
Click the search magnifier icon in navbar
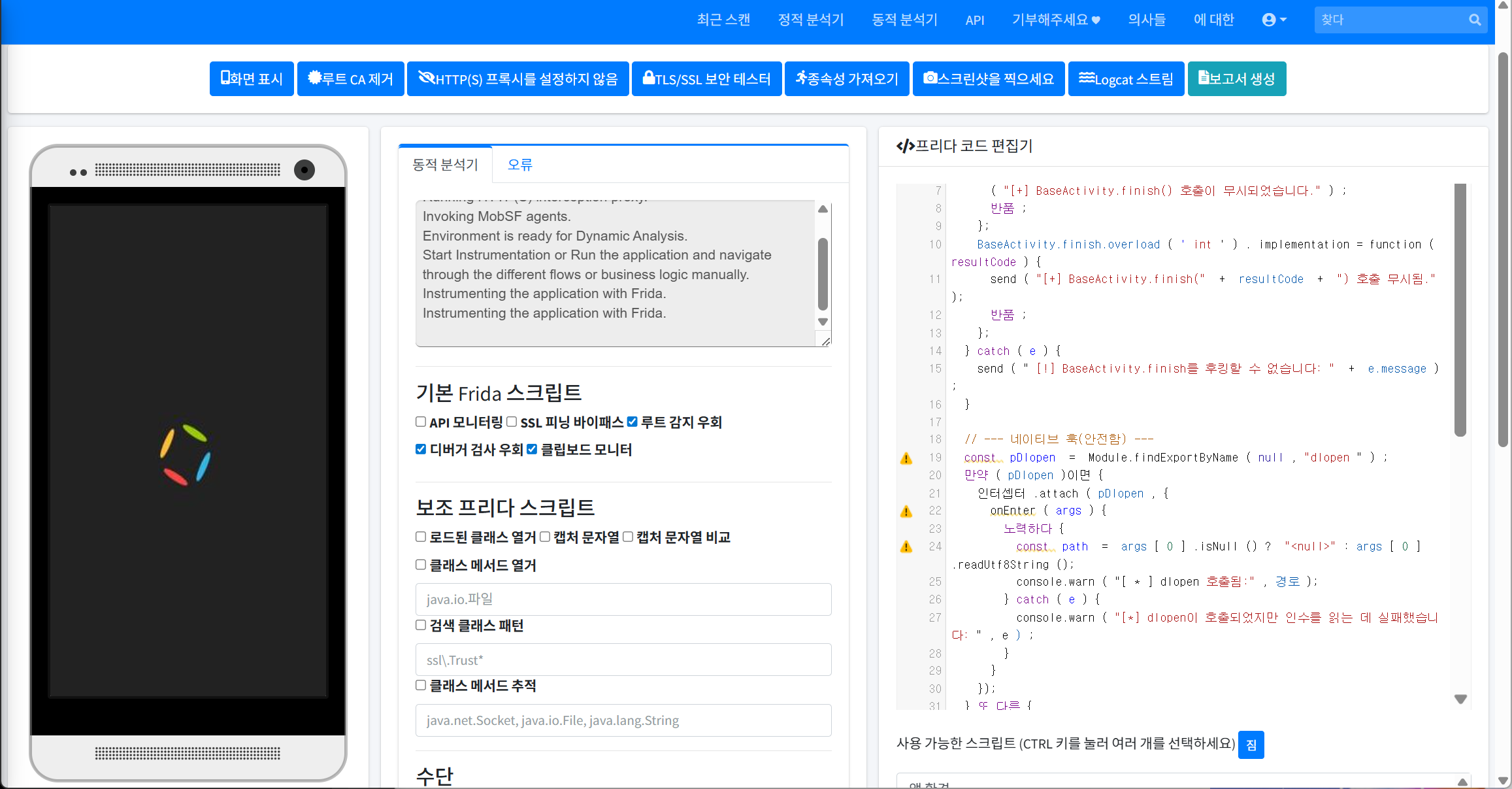point(1474,20)
